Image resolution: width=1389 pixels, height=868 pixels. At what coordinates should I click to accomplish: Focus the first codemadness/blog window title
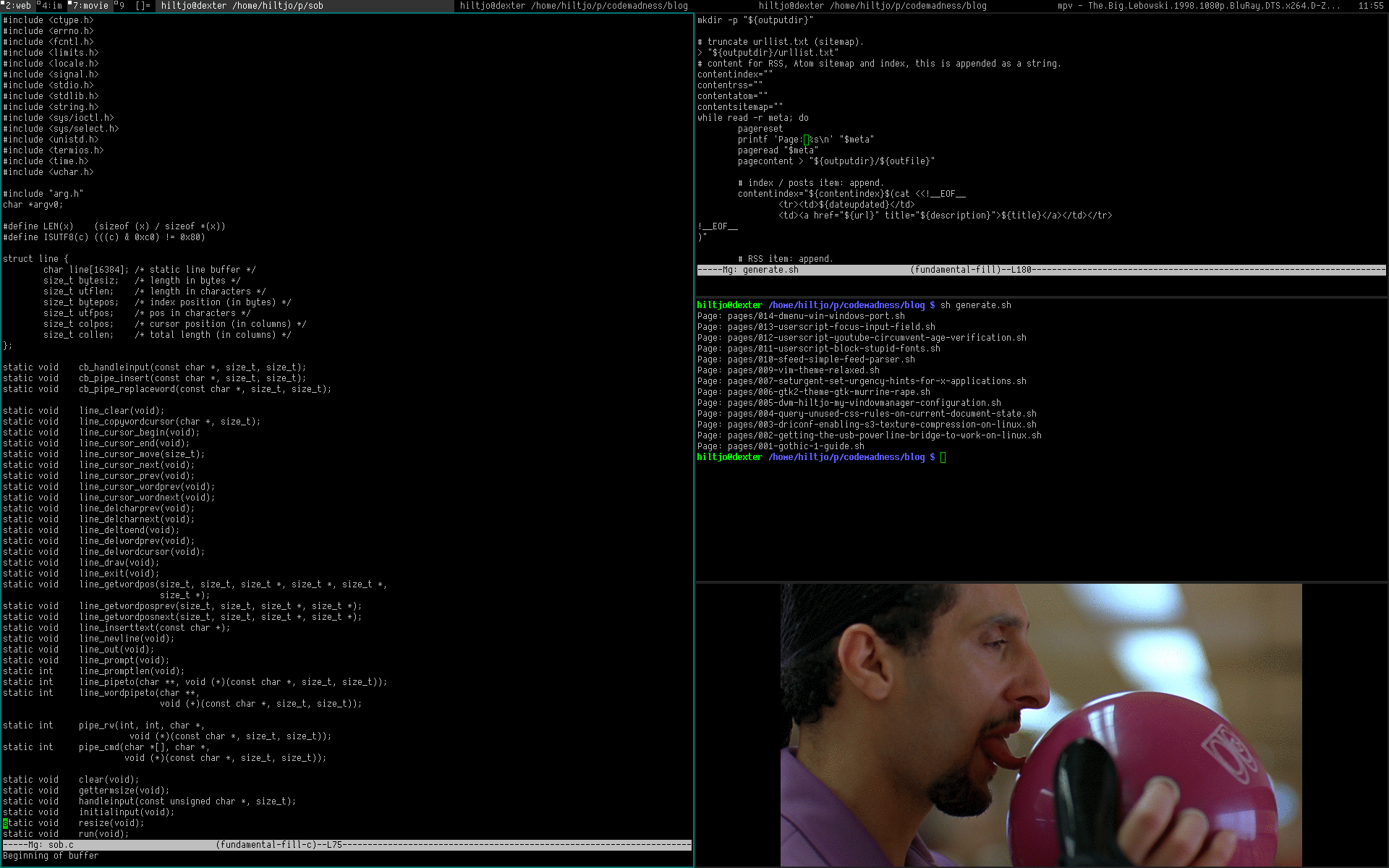point(574,6)
